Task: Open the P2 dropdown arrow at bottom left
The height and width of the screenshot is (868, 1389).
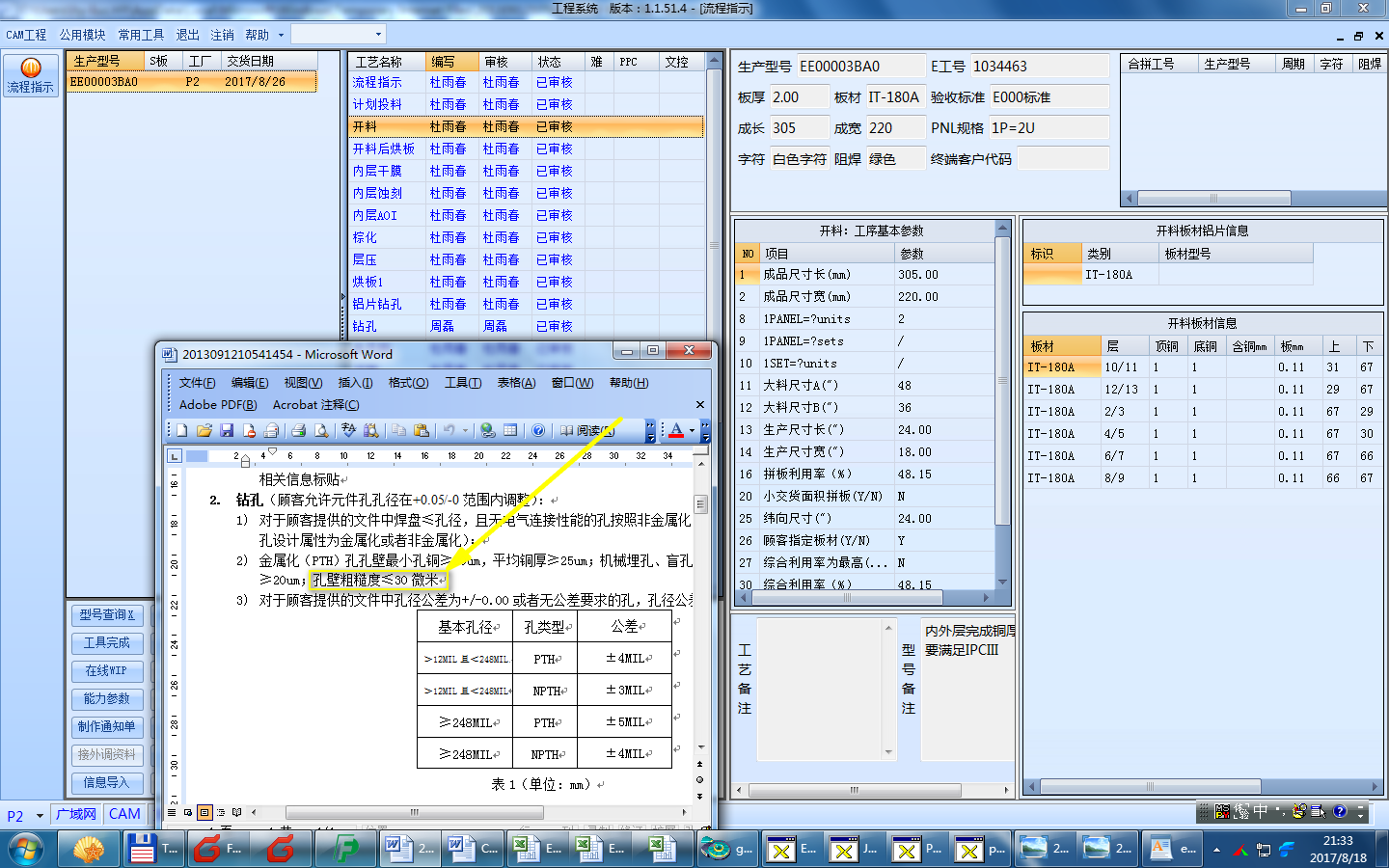Action: (x=40, y=816)
